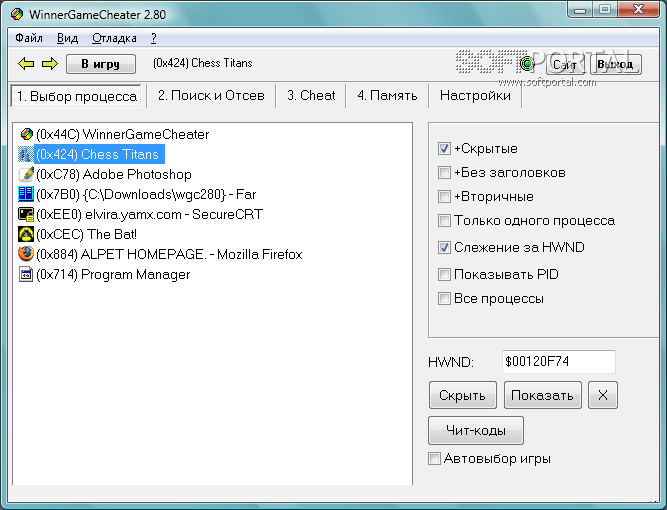Click the В игру button
The height and width of the screenshot is (510, 667).
coord(101,64)
